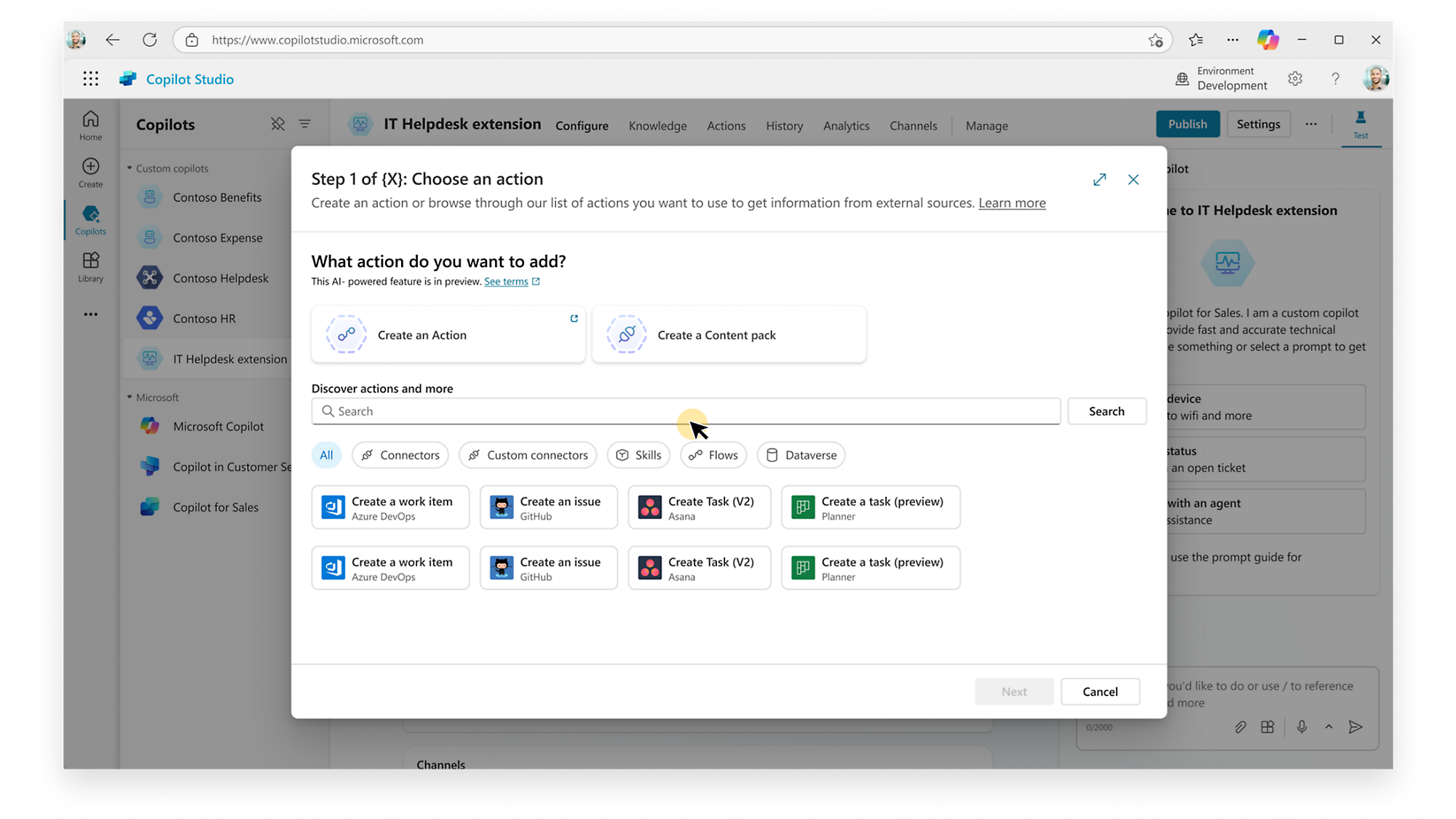This screenshot has width=1456, height=819.
Task: Open the Learn more link
Action: tap(1012, 202)
